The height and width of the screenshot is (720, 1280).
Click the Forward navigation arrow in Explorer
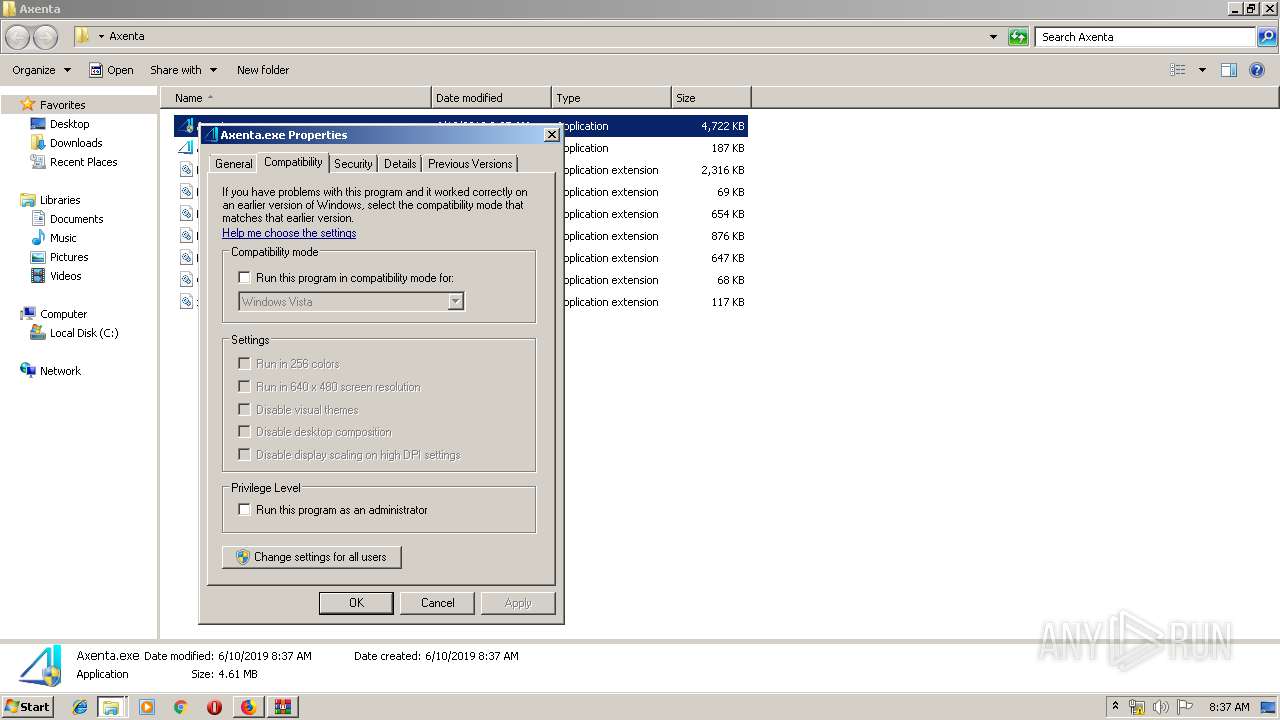pos(46,37)
